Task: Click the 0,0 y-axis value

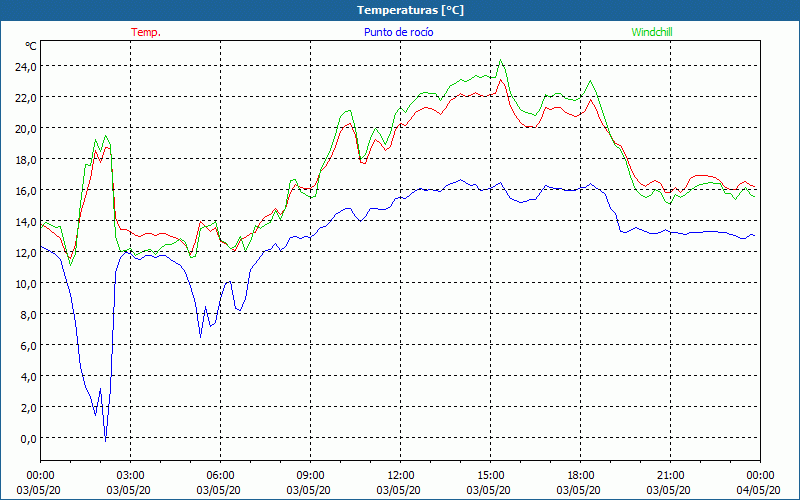Action: [x=28, y=438]
